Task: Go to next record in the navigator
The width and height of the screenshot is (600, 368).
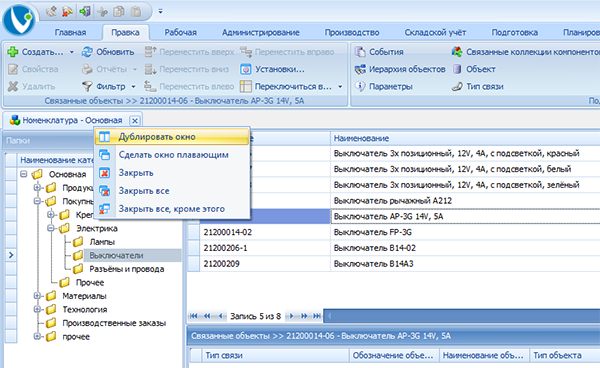Action: [x=292, y=316]
